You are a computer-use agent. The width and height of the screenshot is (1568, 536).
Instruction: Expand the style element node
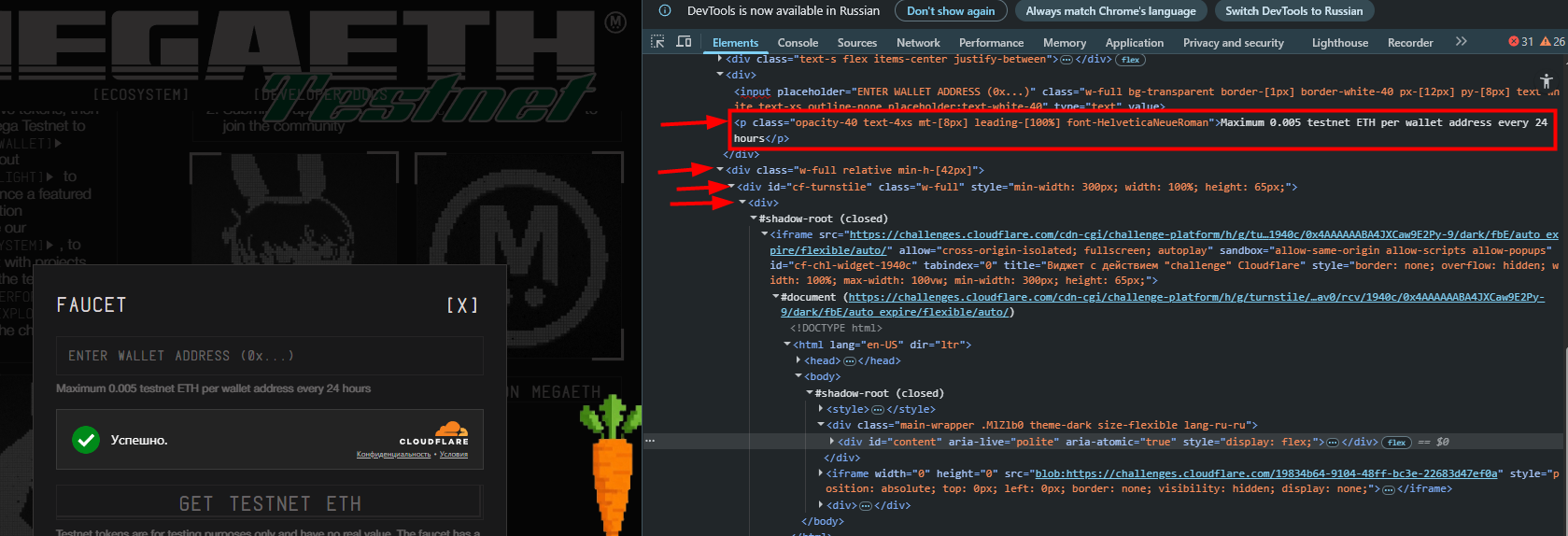point(821,409)
